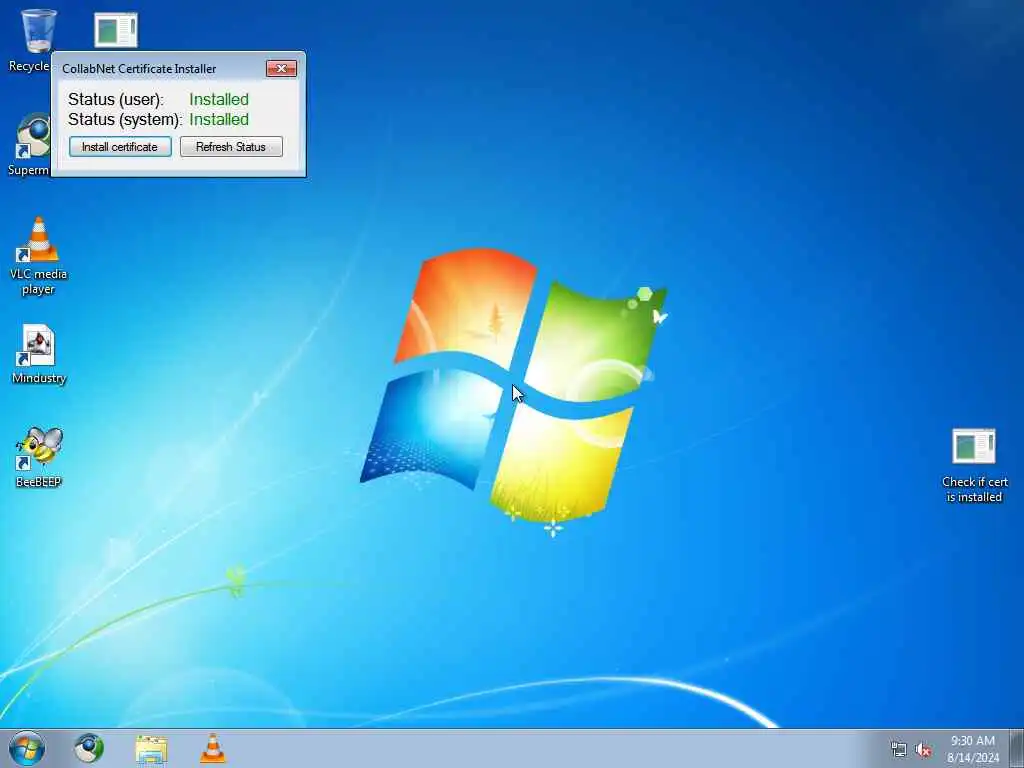The height and width of the screenshot is (768, 1024).
Task: Launch Supermium browser from the taskbar
Action: click(89, 748)
